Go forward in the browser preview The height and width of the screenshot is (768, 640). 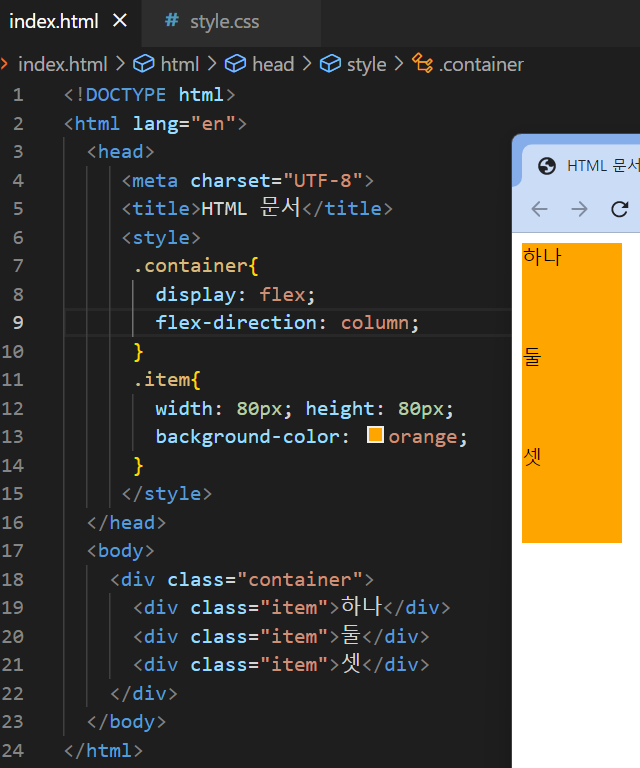coord(579,209)
